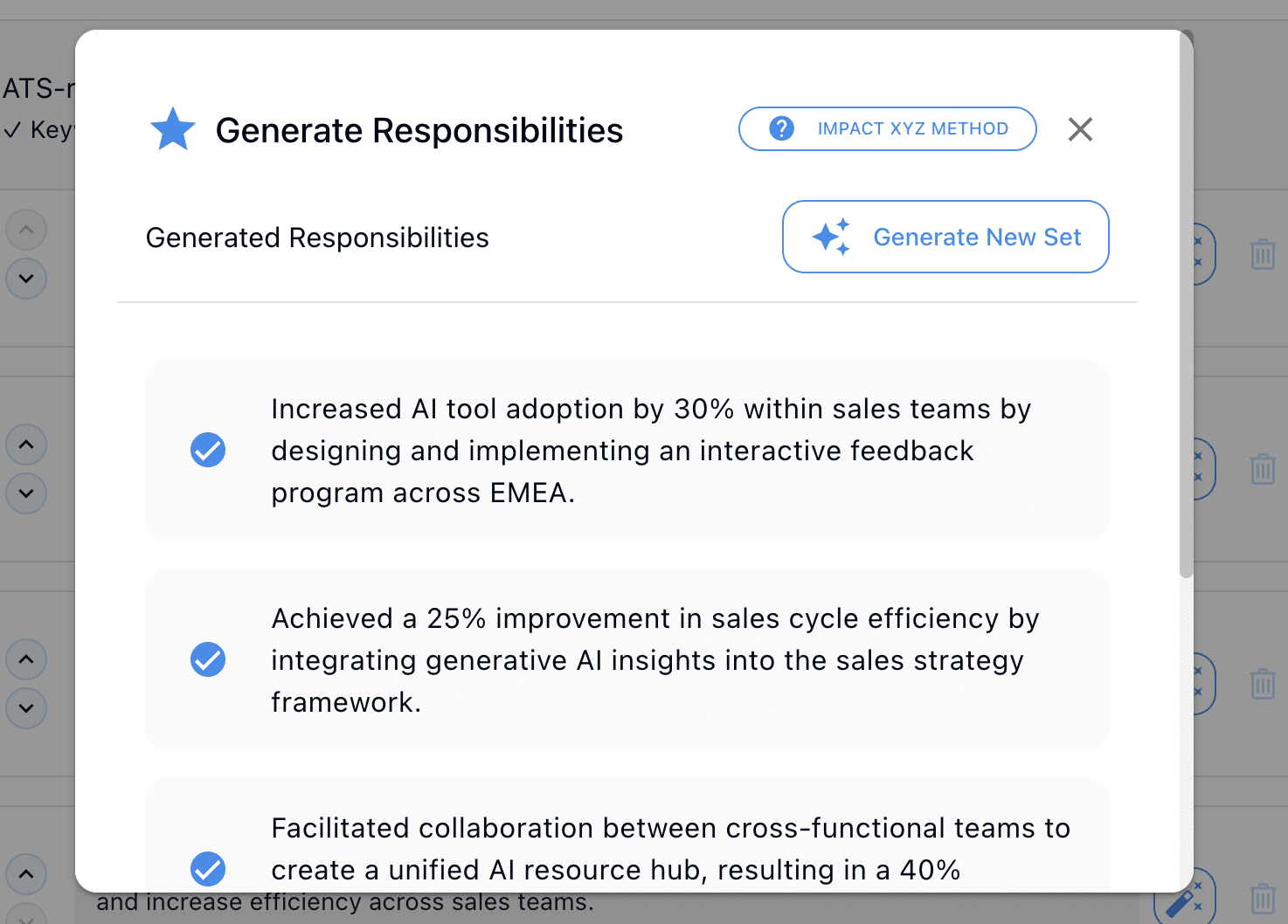Click the up chevron in the second row

[x=26, y=445]
